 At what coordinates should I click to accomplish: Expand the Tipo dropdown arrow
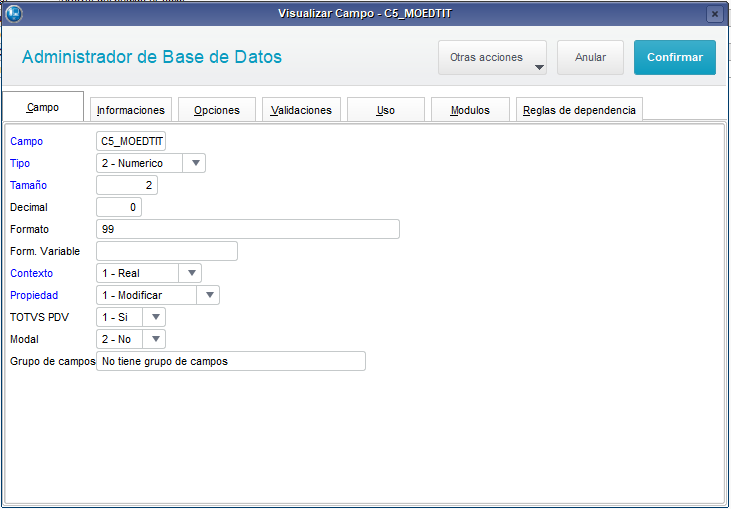click(196, 163)
